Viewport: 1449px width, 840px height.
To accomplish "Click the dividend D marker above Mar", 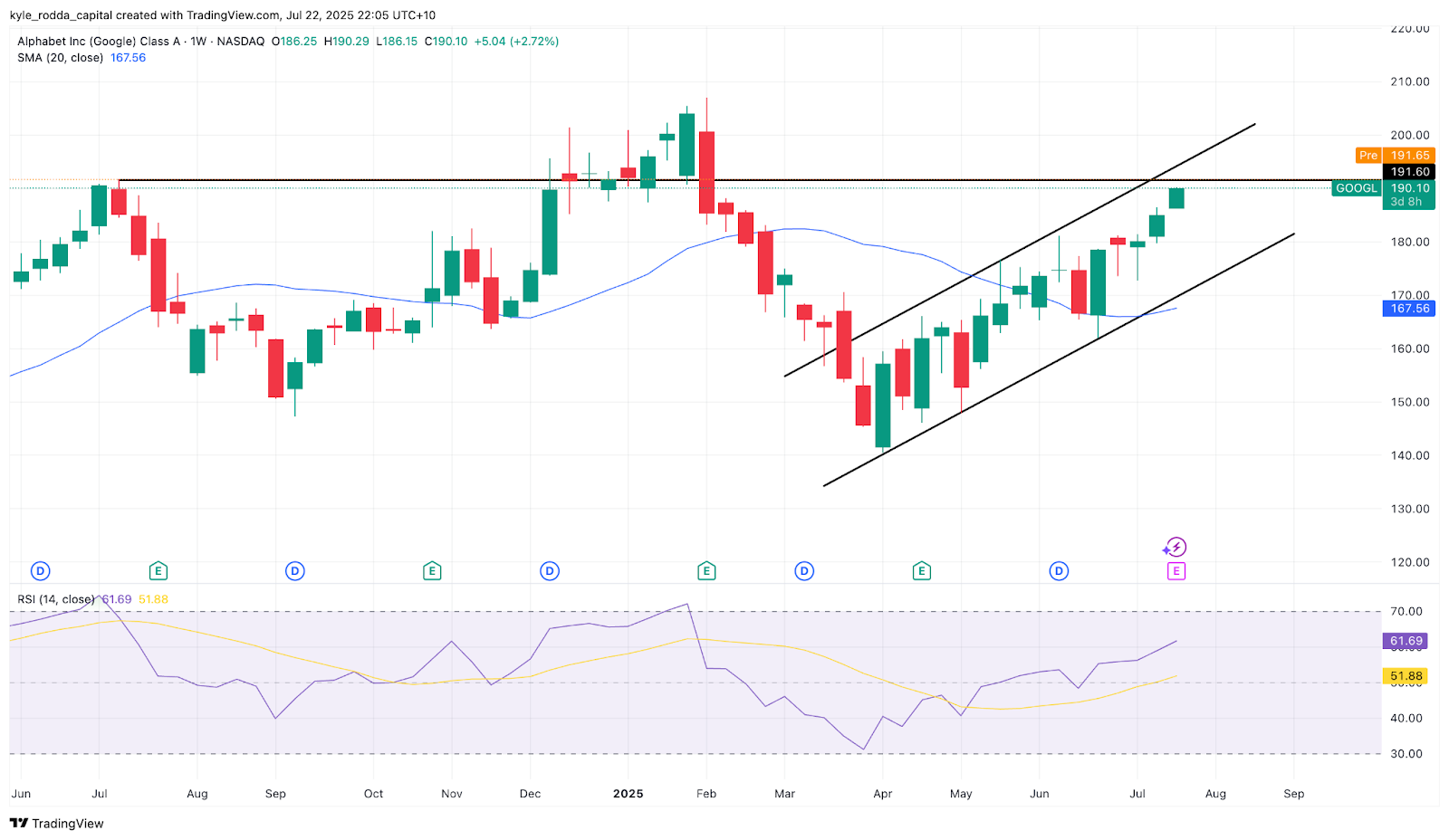I will 804,571.
